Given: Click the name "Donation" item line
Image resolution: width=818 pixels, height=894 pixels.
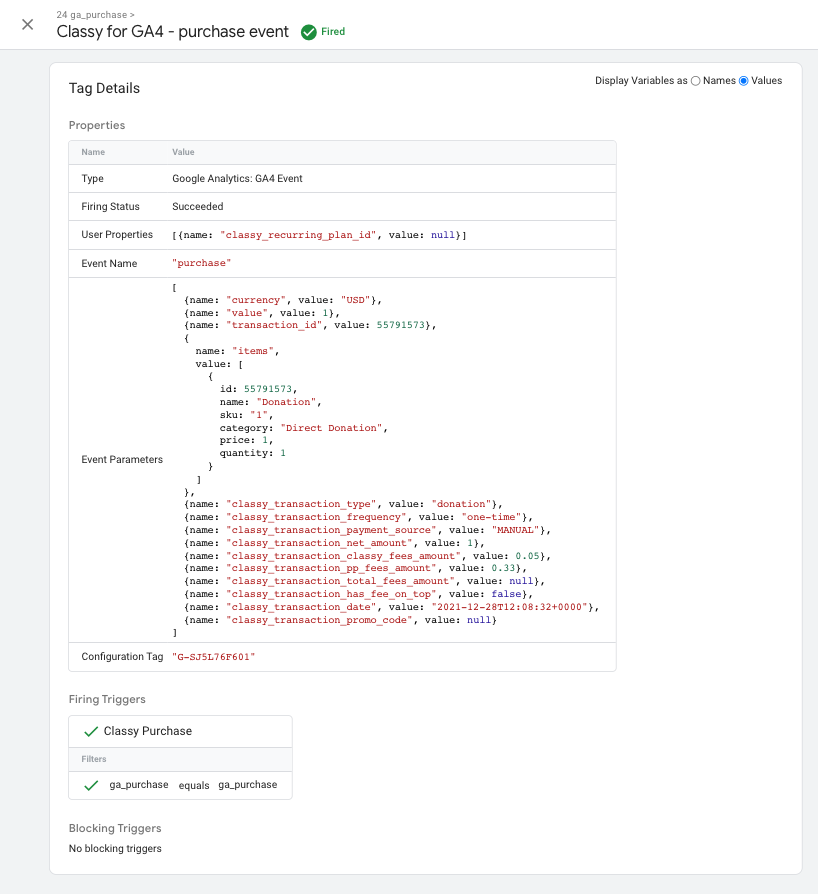Looking at the screenshot, I should [x=271, y=402].
